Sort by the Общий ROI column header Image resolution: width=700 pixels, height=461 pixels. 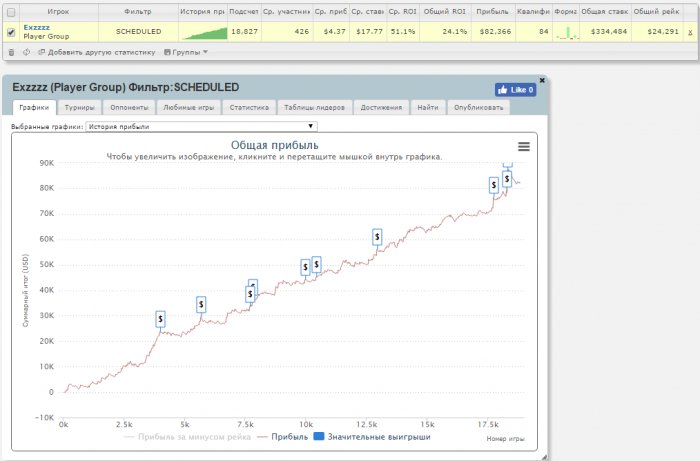(x=445, y=12)
